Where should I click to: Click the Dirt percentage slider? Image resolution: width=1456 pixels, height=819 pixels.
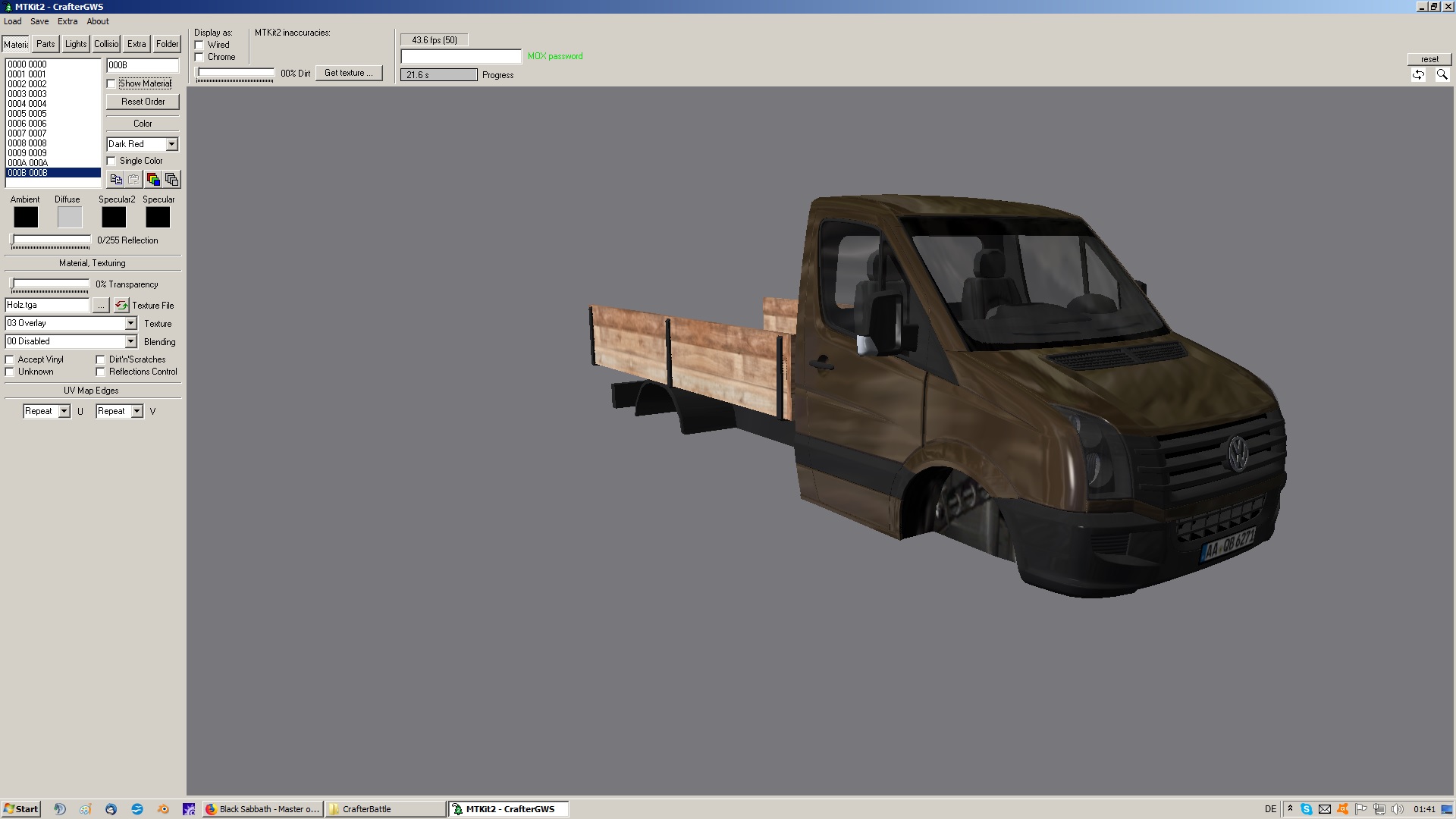click(235, 74)
